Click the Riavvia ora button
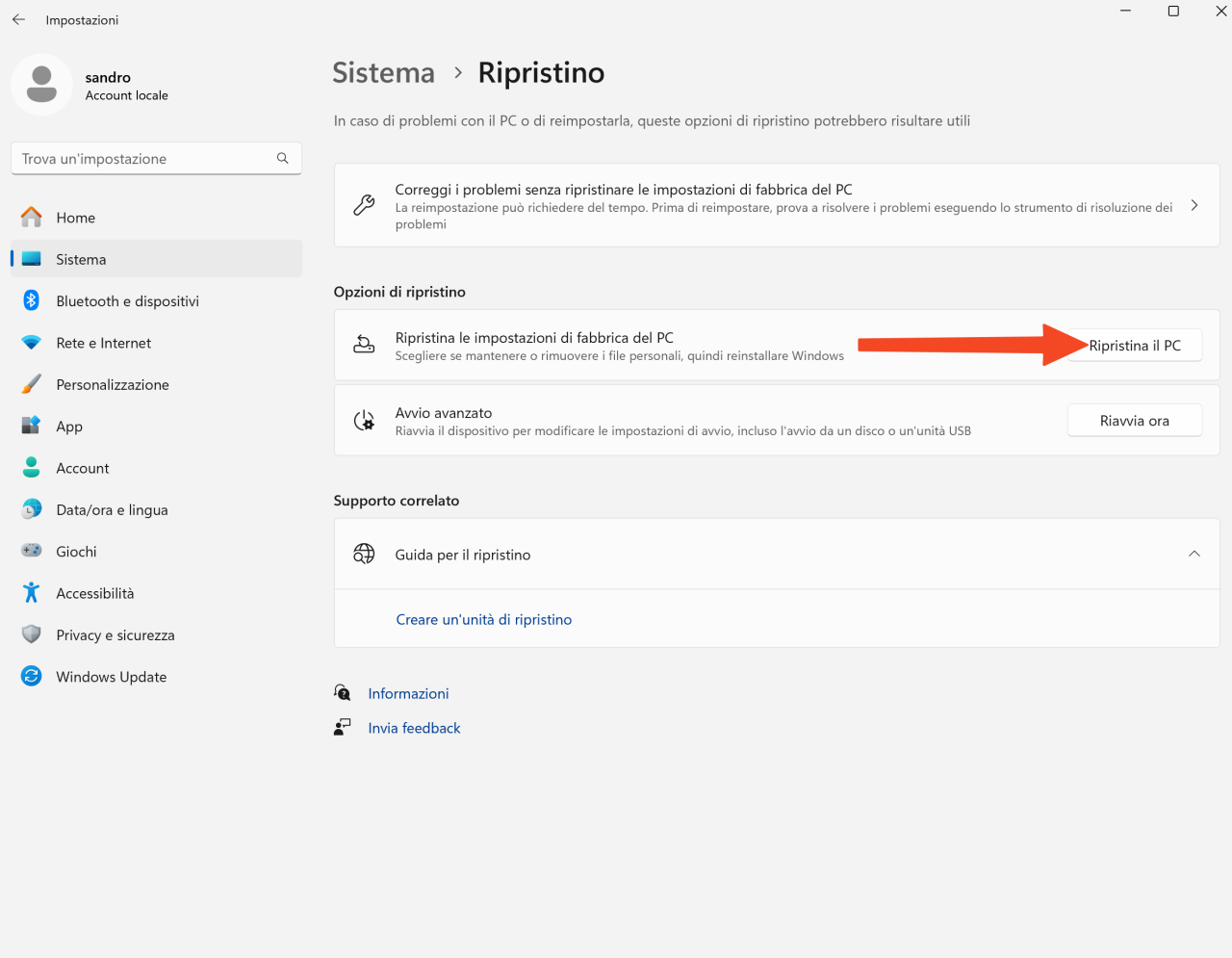 [x=1135, y=420]
